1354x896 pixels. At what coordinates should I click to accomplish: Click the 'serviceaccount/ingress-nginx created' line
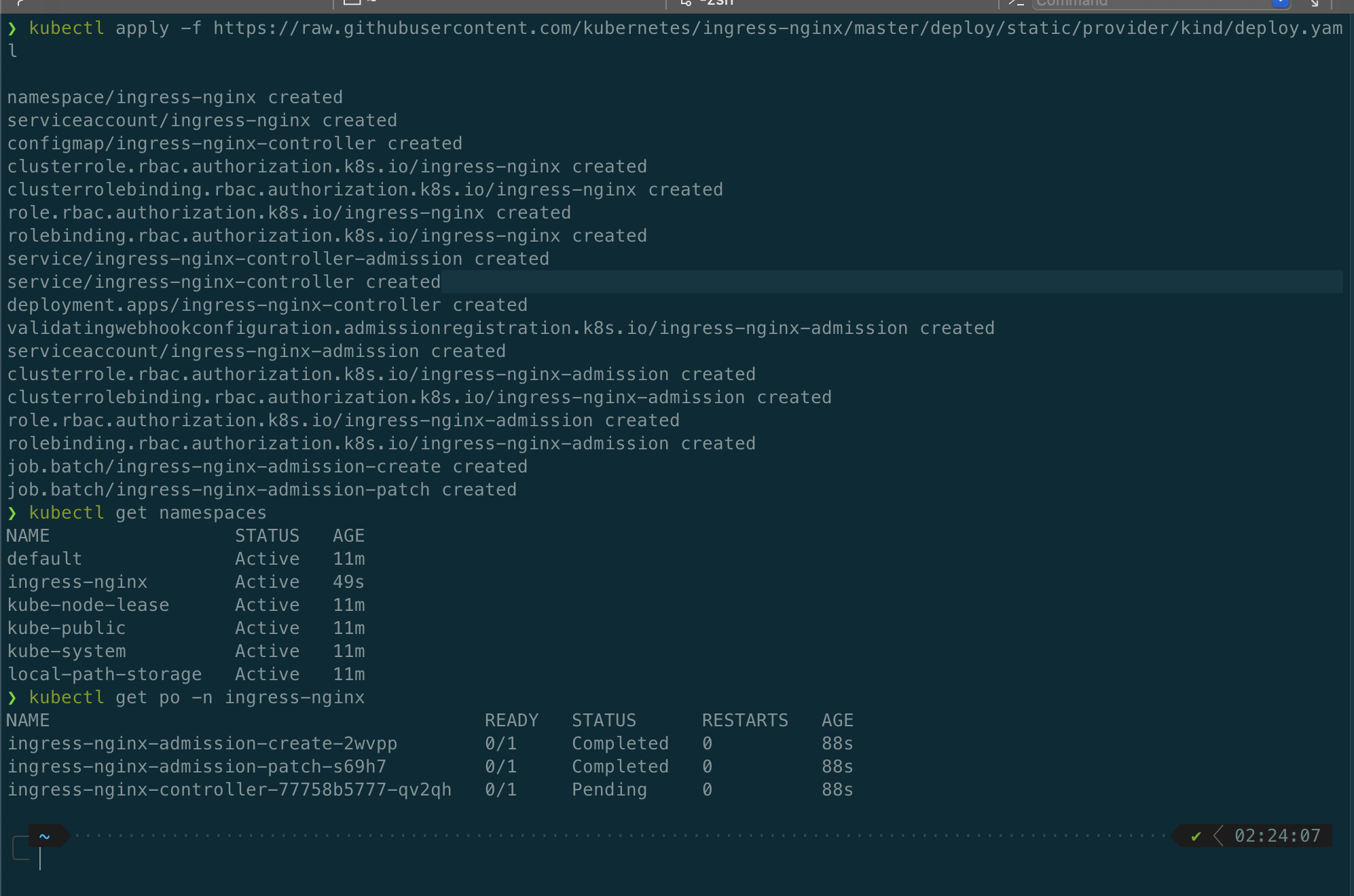coord(202,121)
